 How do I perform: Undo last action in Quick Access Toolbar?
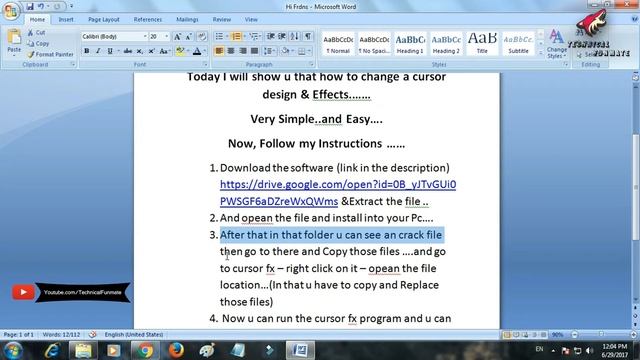pos(41,7)
